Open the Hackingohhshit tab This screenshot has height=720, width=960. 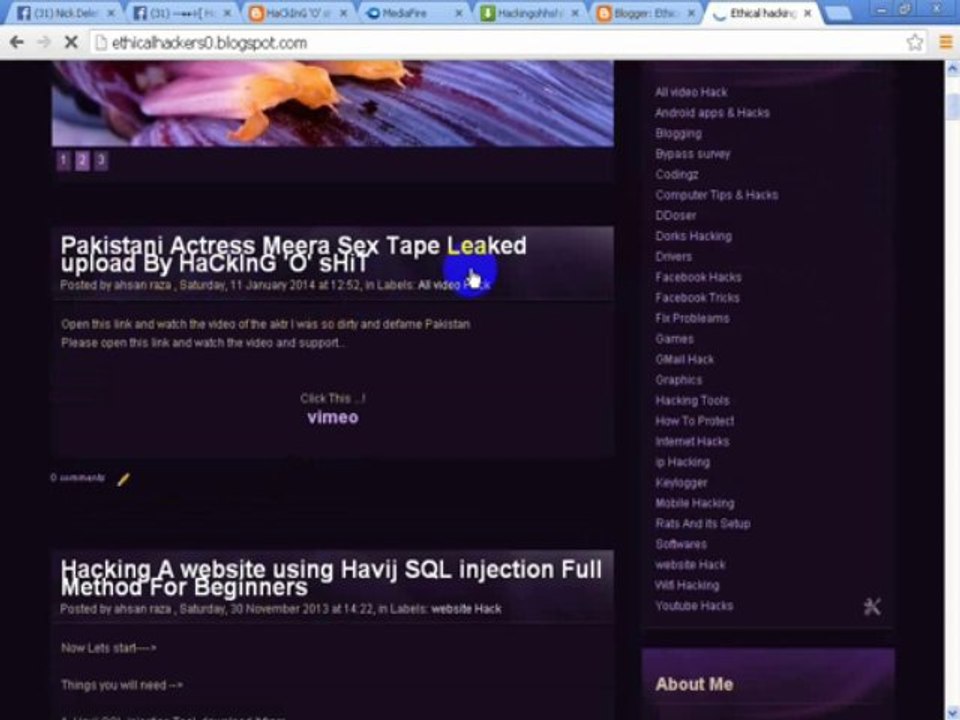click(530, 13)
